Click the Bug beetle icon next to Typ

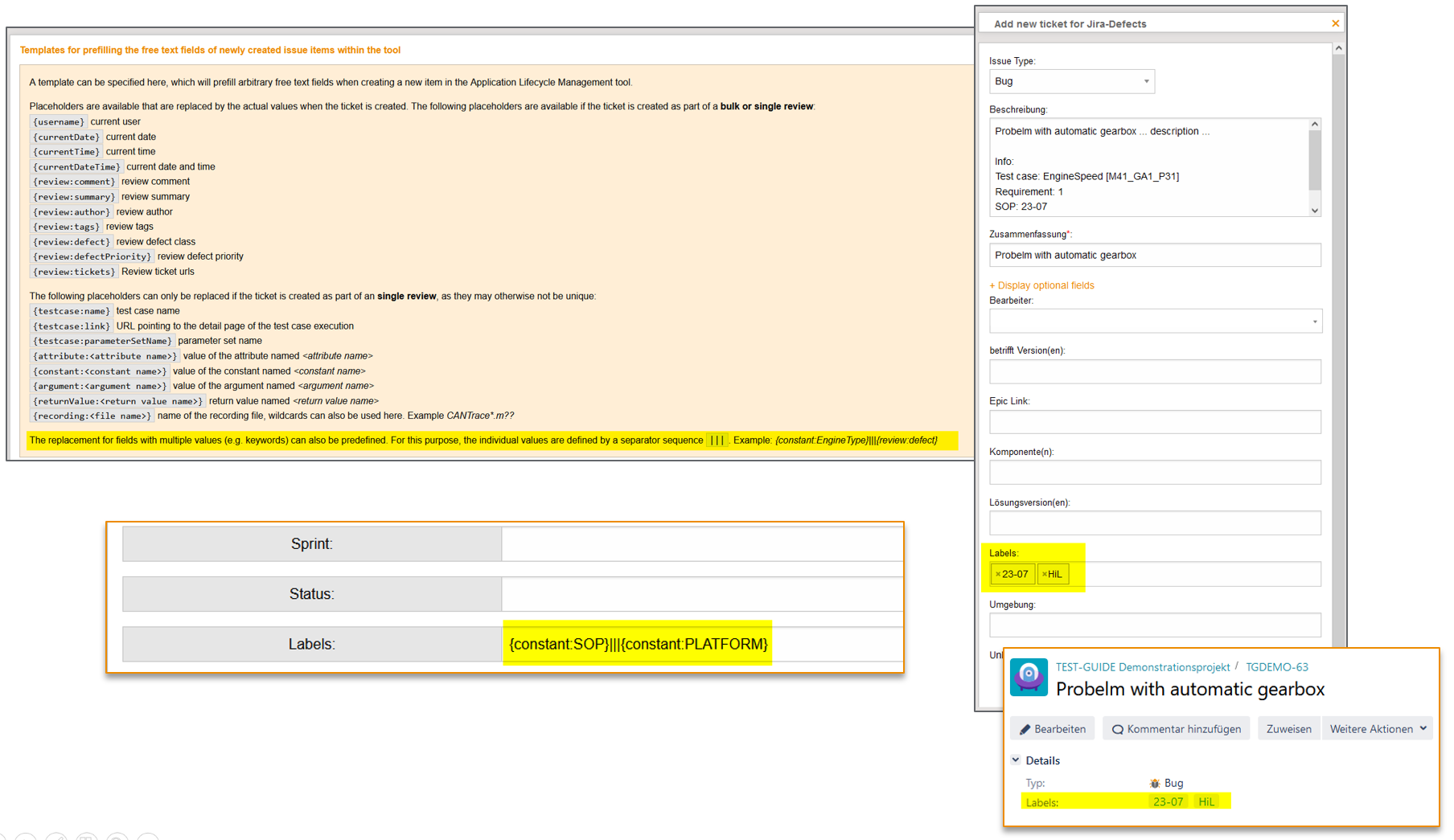click(x=1154, y=784)
